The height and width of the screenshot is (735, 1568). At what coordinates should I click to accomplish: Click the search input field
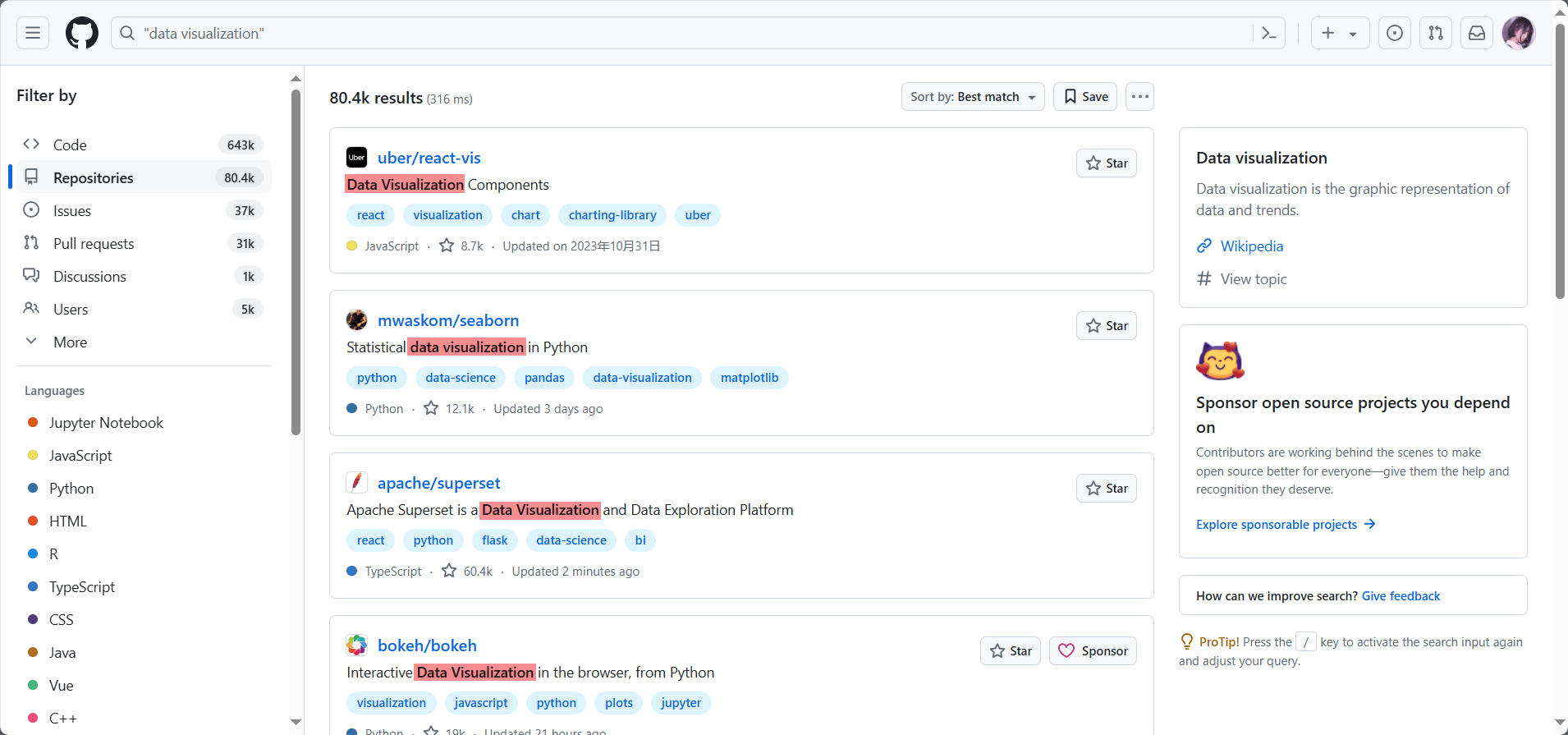690,33
